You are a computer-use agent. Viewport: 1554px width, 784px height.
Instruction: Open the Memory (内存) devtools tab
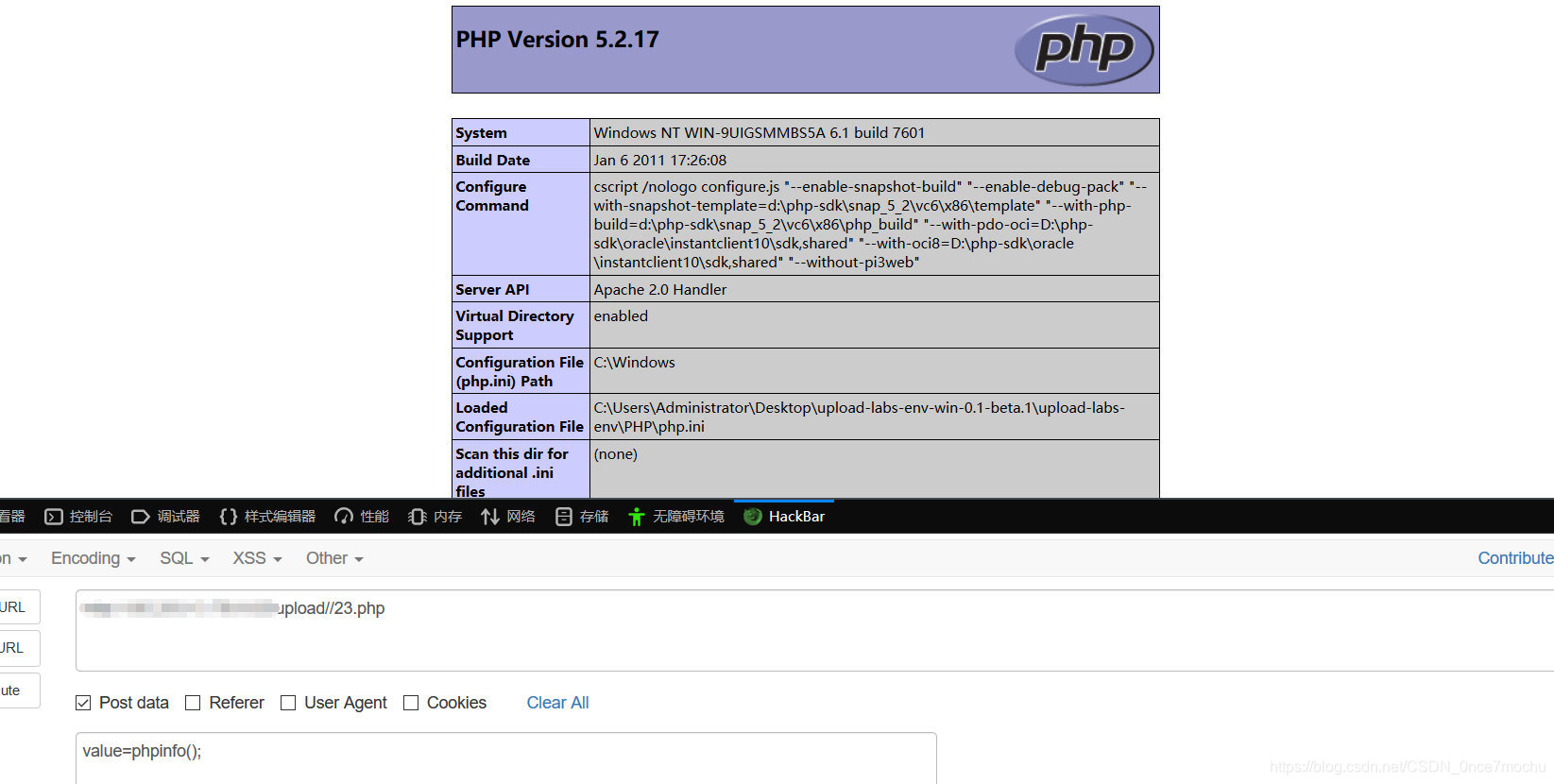pos(435,517)
